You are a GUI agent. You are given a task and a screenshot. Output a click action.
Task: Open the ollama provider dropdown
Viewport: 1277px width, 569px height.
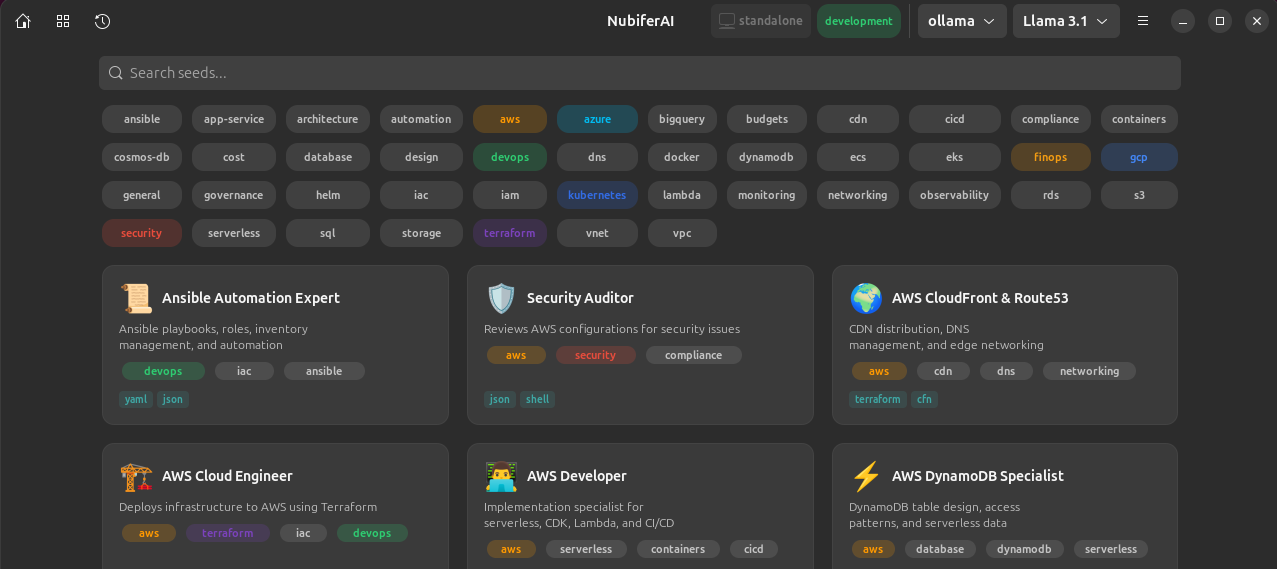[962, 21]
